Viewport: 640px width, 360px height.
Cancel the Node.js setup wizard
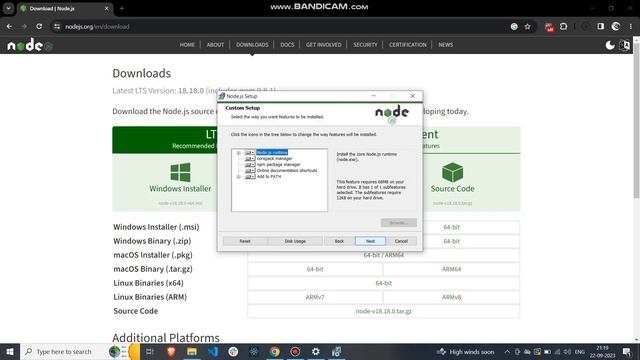(x=401, y=241)
